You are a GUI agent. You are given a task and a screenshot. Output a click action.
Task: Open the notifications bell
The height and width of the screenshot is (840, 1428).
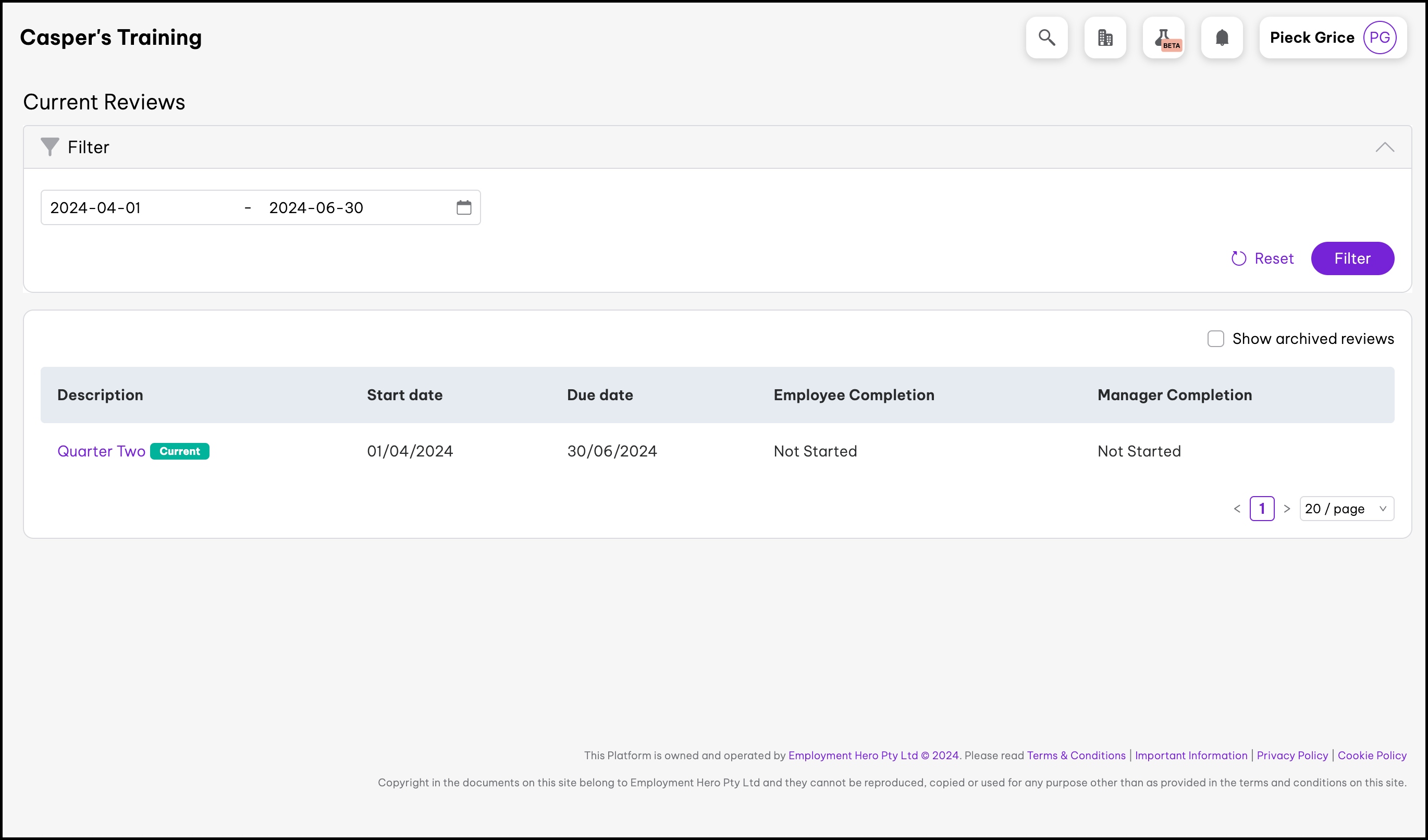click(1222, 38)
